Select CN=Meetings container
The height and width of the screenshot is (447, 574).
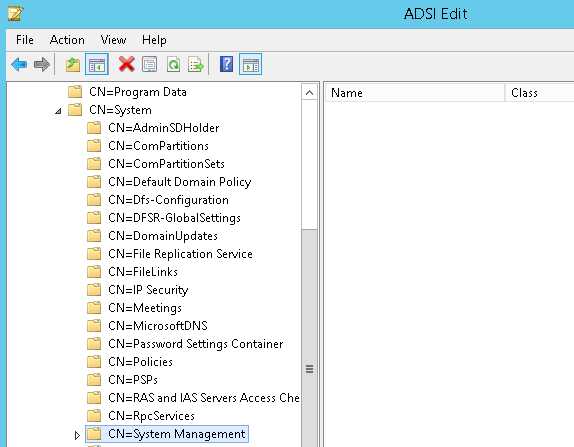[x=145, y=308]
